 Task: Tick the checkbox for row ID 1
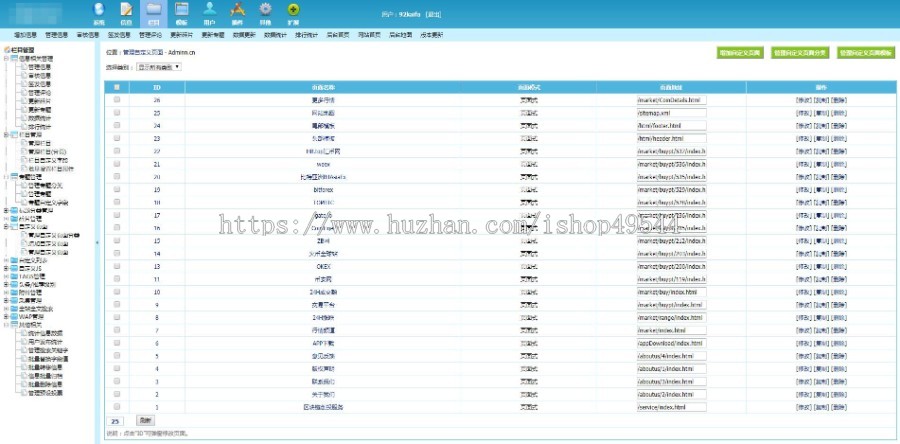click(117, 407)
